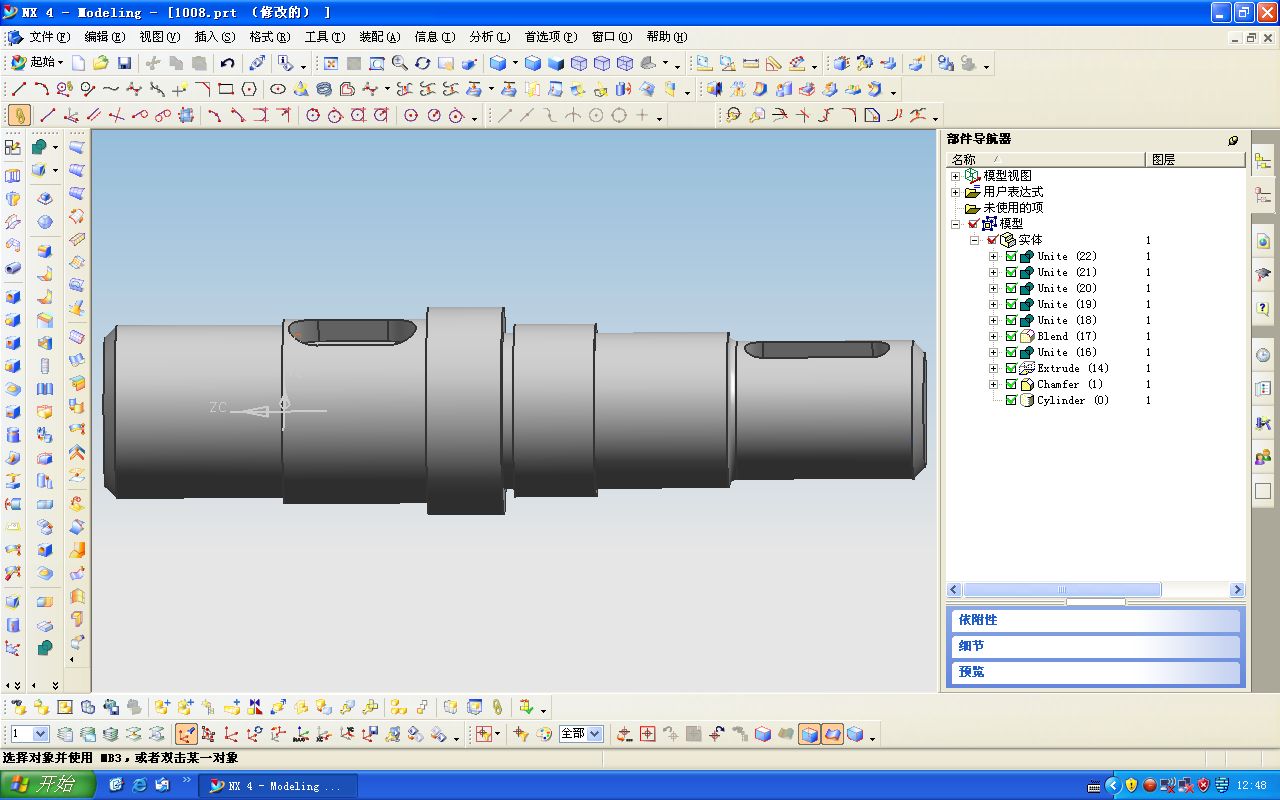Viewport: 1280px width, 800px height.
Task: Expand the 依附性 panel section
Action: coord(1094,620)
